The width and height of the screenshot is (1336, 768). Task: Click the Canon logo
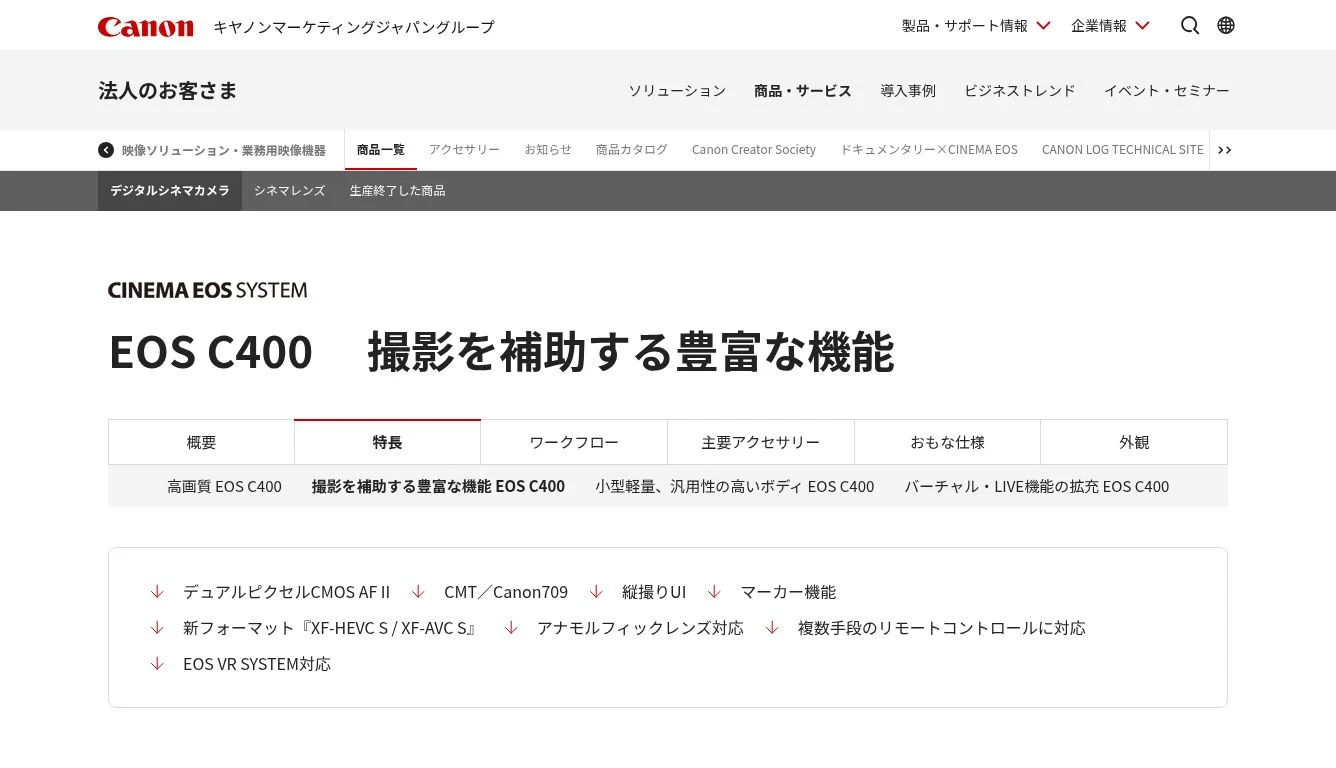pos(145,26)
